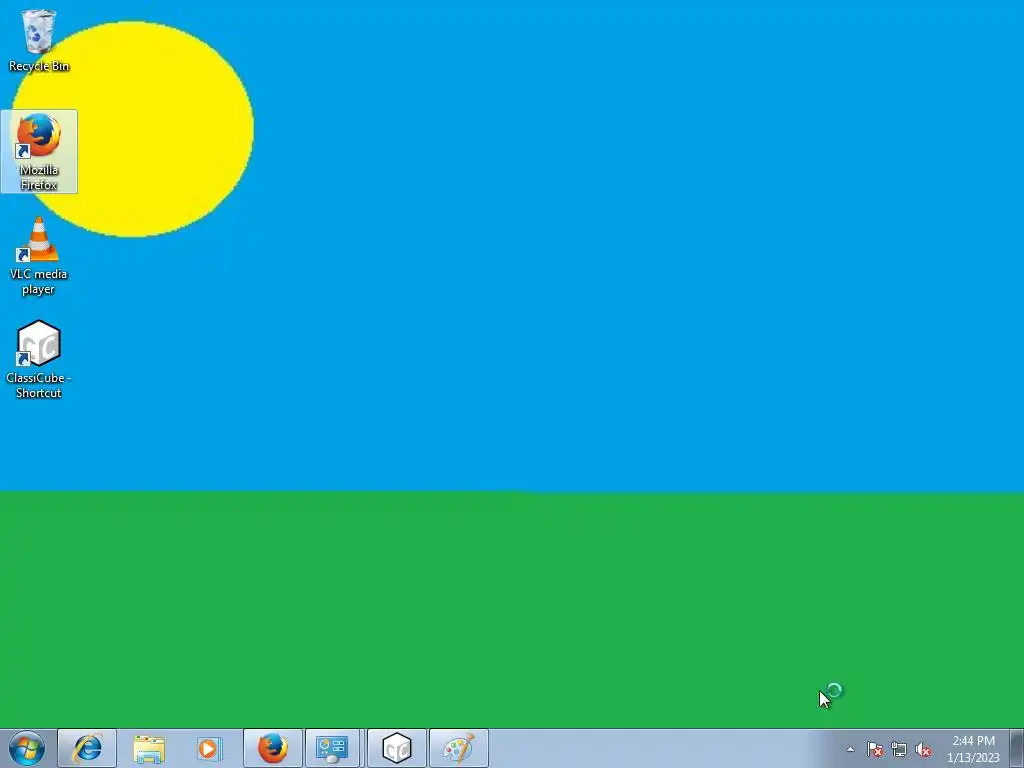Open Internet Explorer from the taskbar
Viewport: 1024px width, 768px height.
point(88,748)
